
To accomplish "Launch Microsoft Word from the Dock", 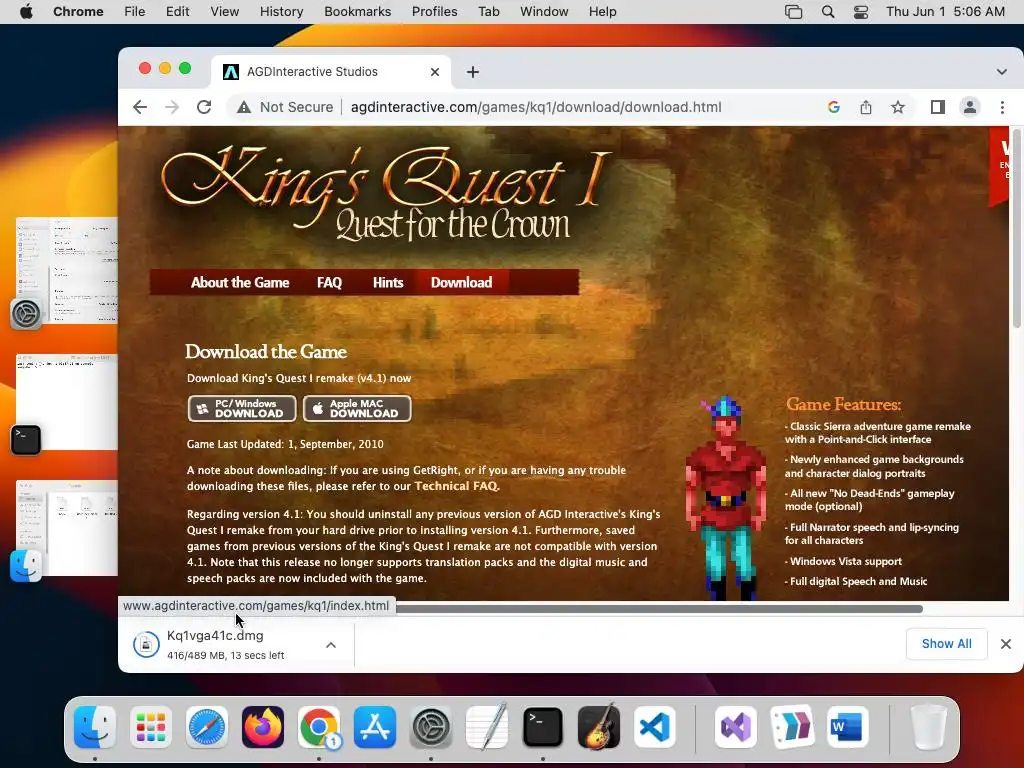I will point(848,727).
